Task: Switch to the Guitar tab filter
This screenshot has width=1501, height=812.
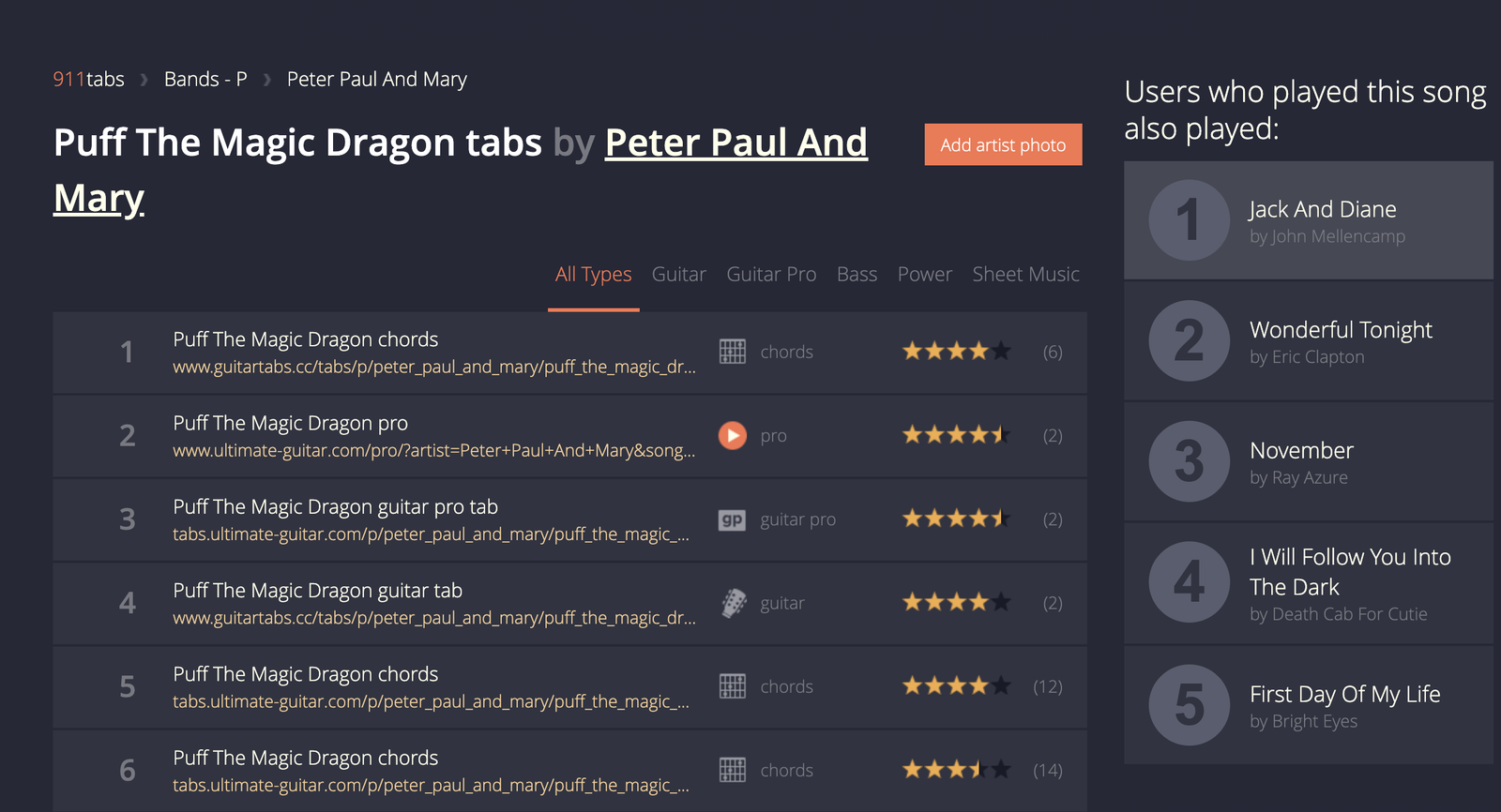Action: (679, 275)
